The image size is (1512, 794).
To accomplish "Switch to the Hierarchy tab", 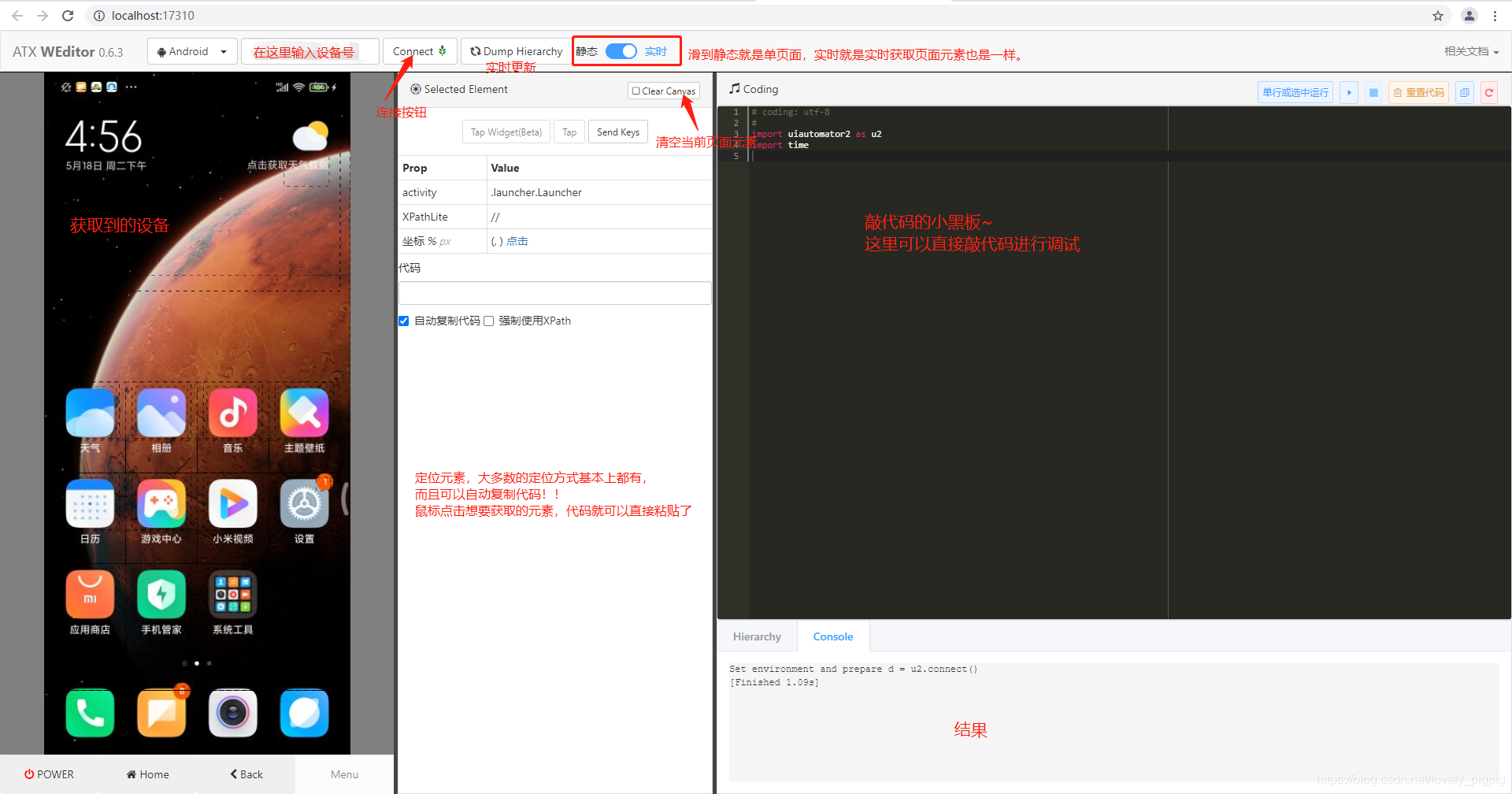I will (756, 636).
